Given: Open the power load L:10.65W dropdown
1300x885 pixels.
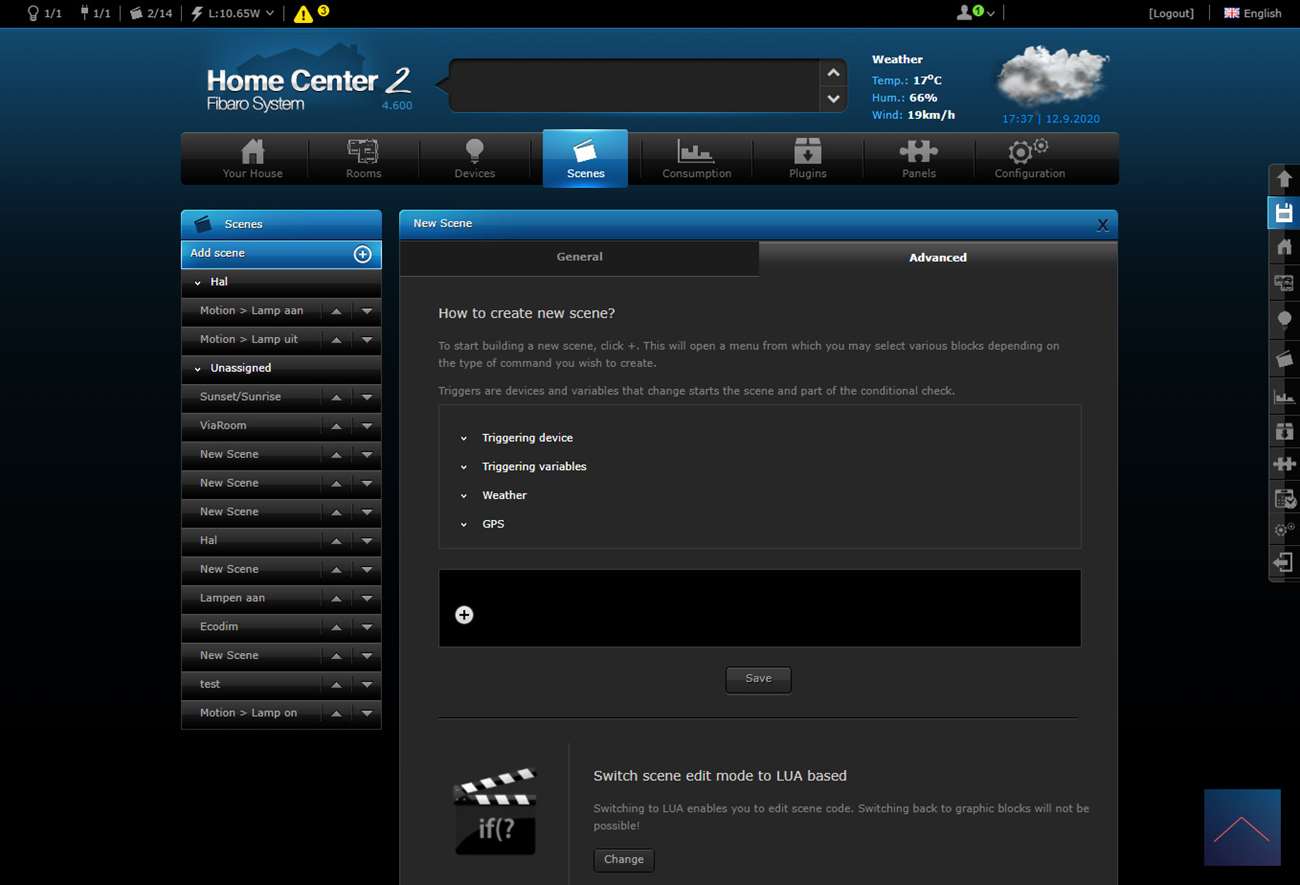Looking at the screenshot, I should click(x=232, y=13).
